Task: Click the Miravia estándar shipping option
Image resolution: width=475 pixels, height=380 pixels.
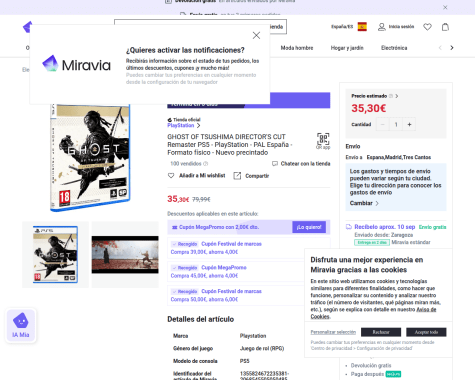Action: [411, 242]
